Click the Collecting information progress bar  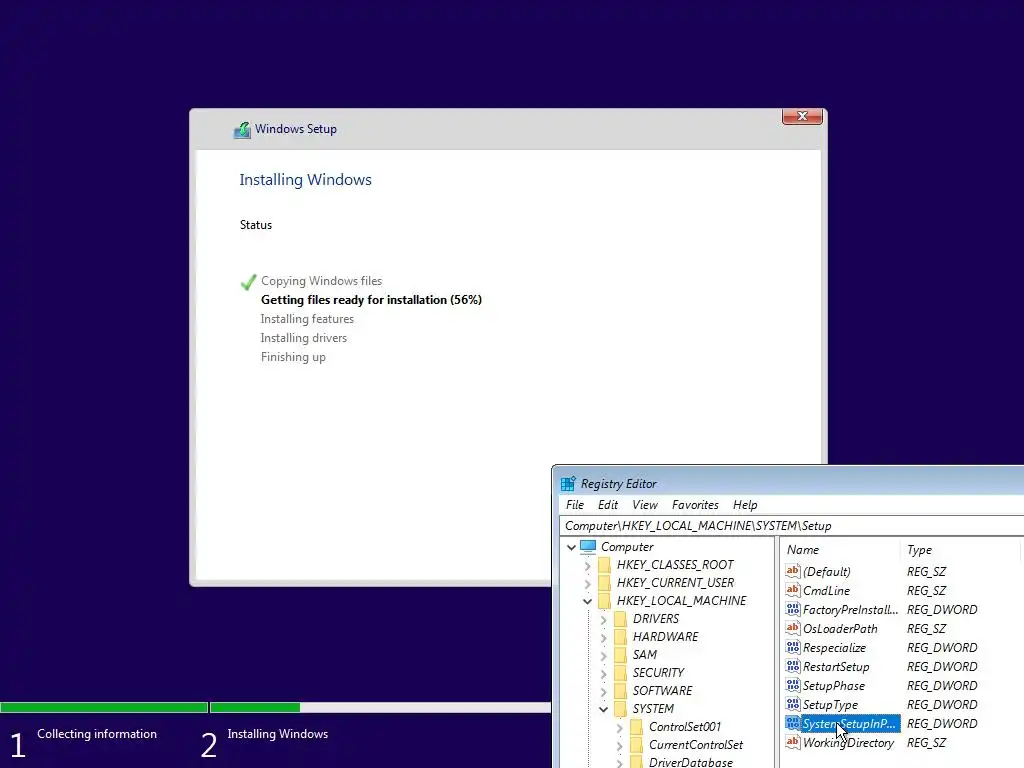[104, 707]
